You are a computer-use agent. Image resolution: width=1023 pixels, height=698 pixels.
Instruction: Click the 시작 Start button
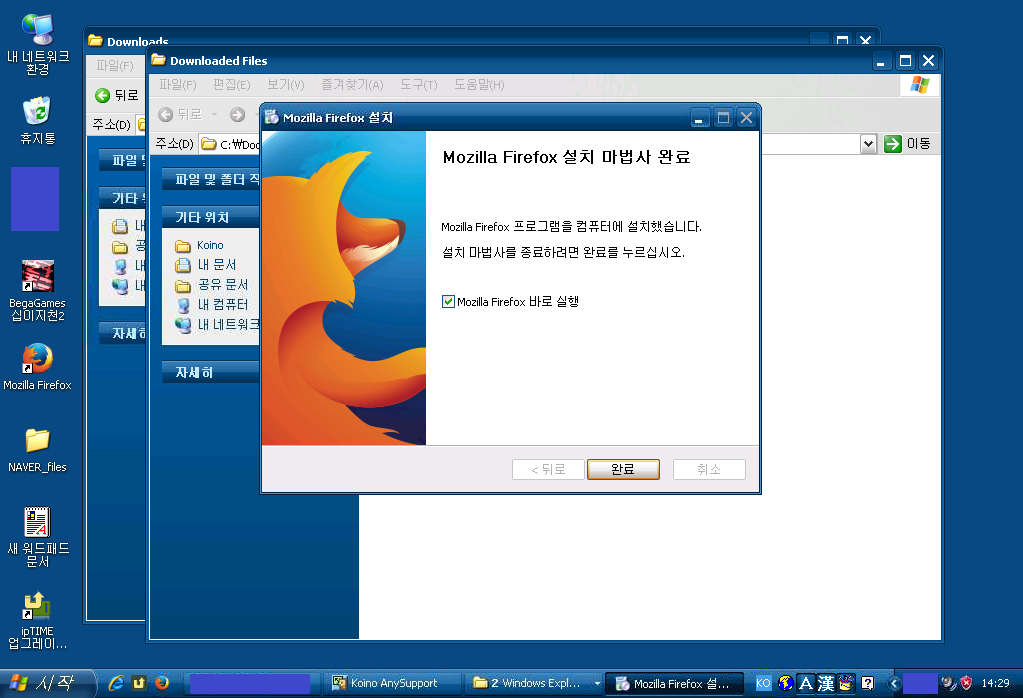pos(46,683)
